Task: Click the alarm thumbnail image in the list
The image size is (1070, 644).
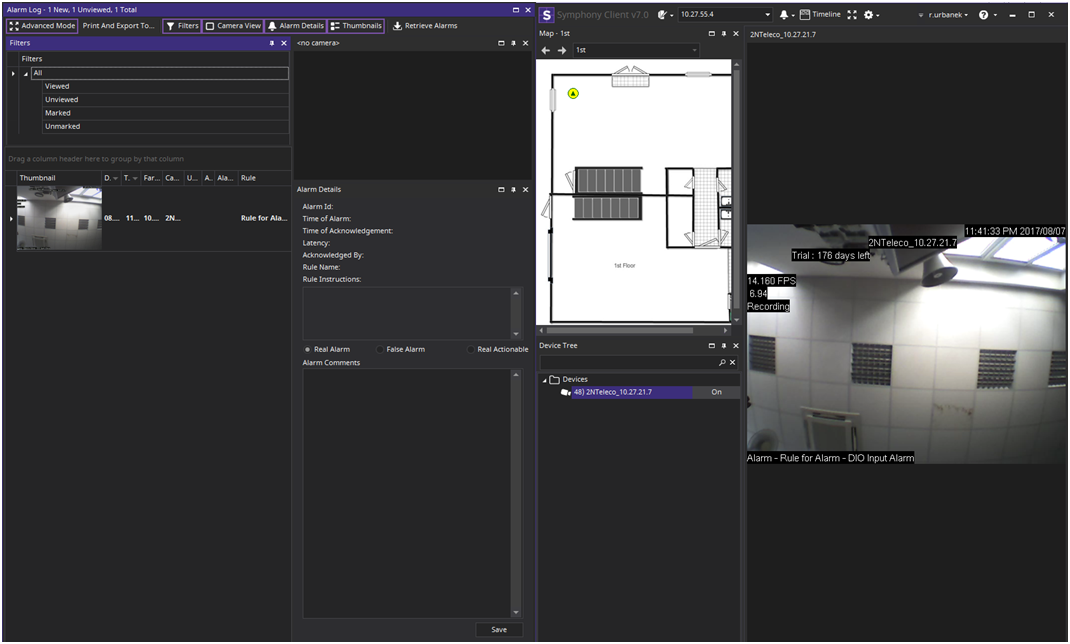Action: click(59, 217)
